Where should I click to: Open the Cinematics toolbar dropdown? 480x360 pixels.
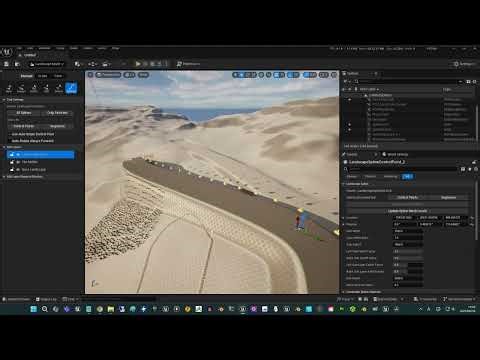107,64
